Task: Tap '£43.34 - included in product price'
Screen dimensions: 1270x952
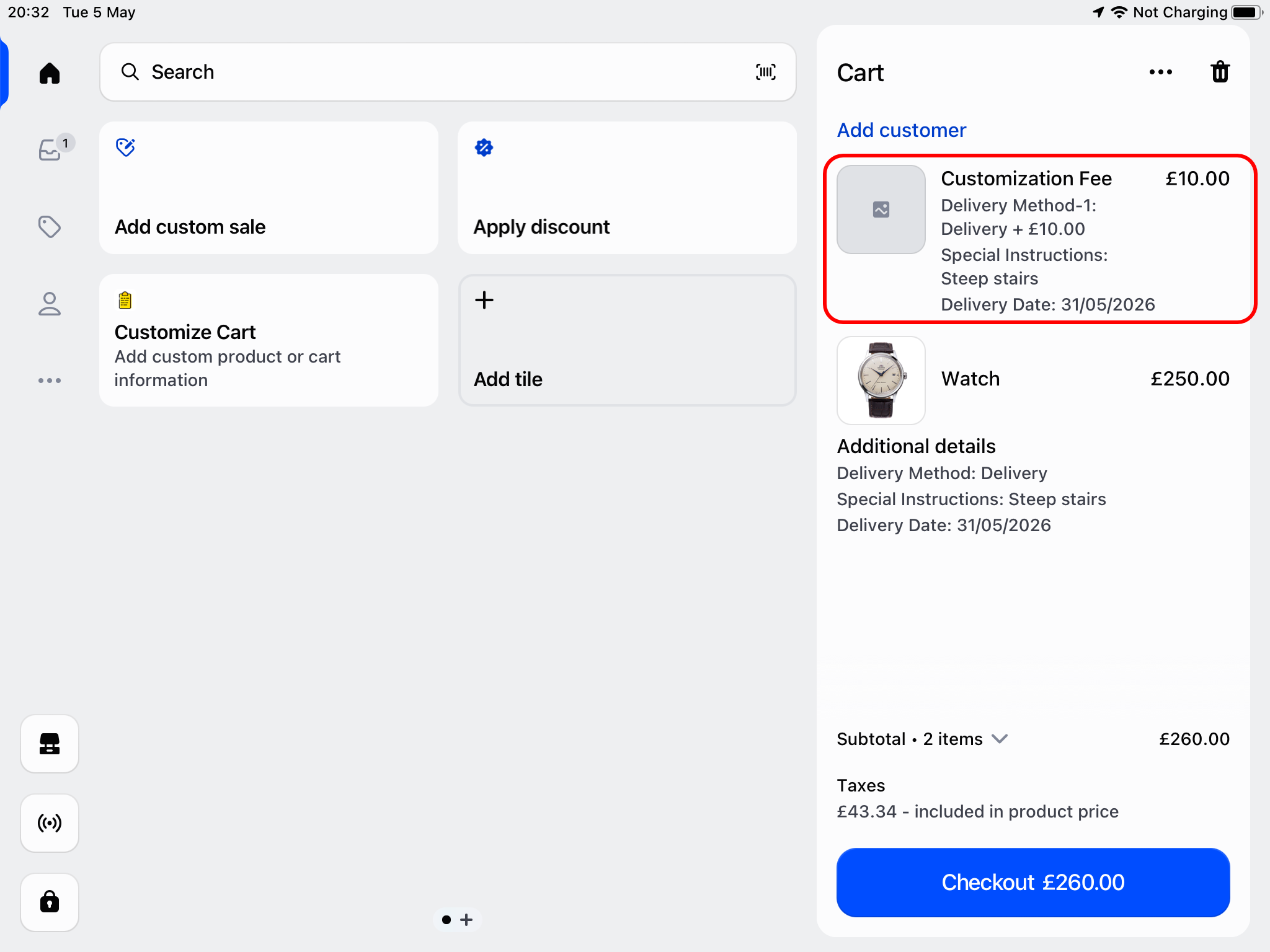Action: coord(978,811)
